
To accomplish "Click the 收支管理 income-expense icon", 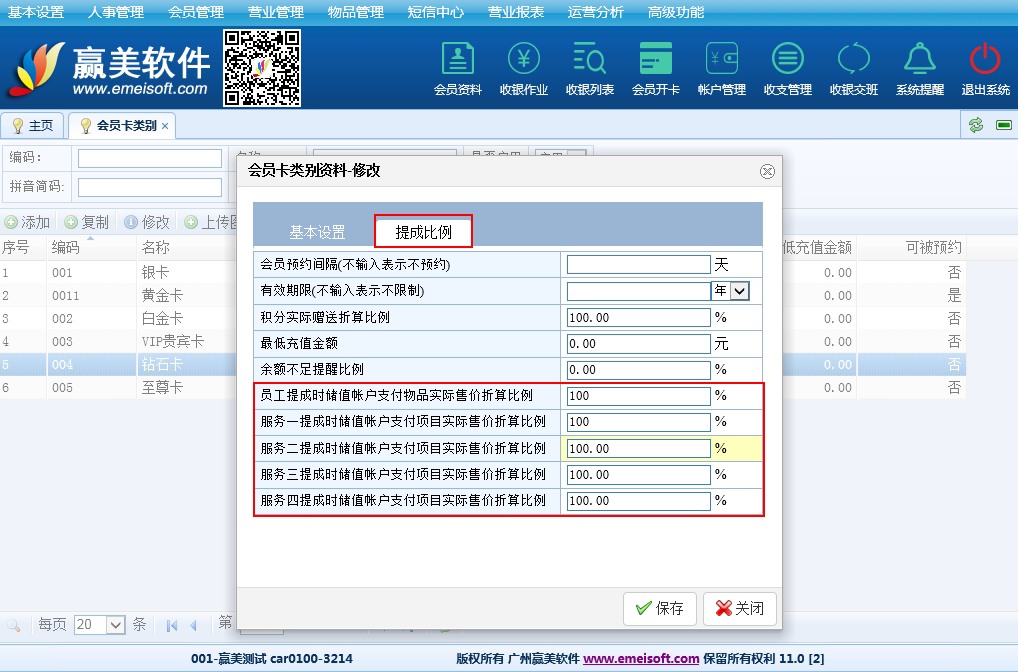I will [787, 60].
